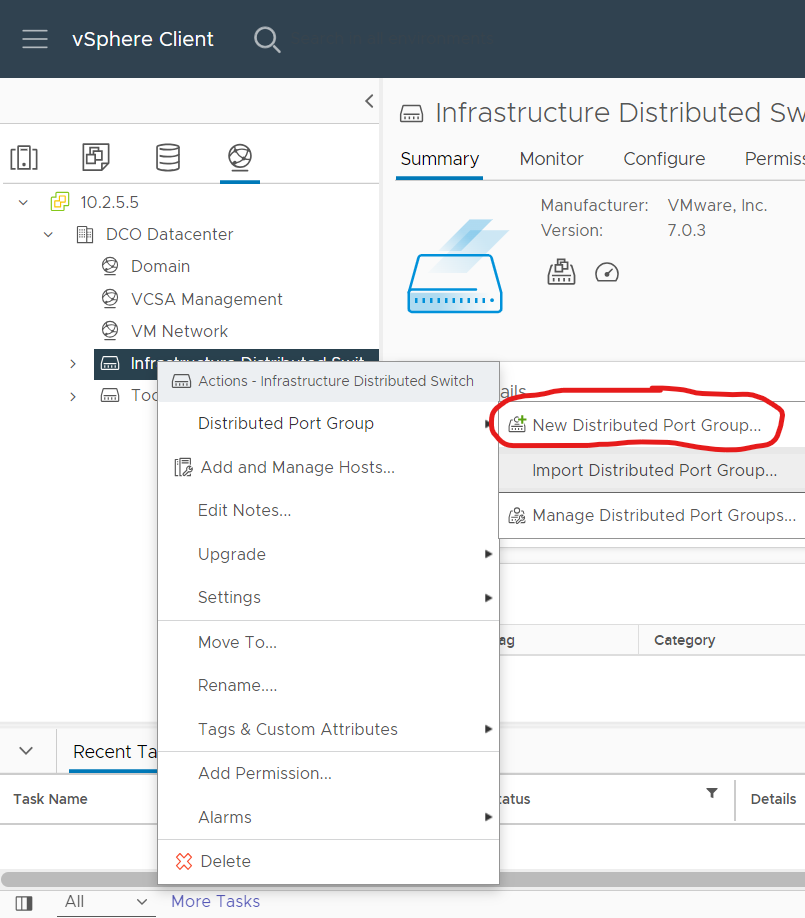Image resolution: width=805 pixels, height=918 pixels.
Task: Expand the Infrastructure Distributed Switch node
Action: (x=73, y=364)
